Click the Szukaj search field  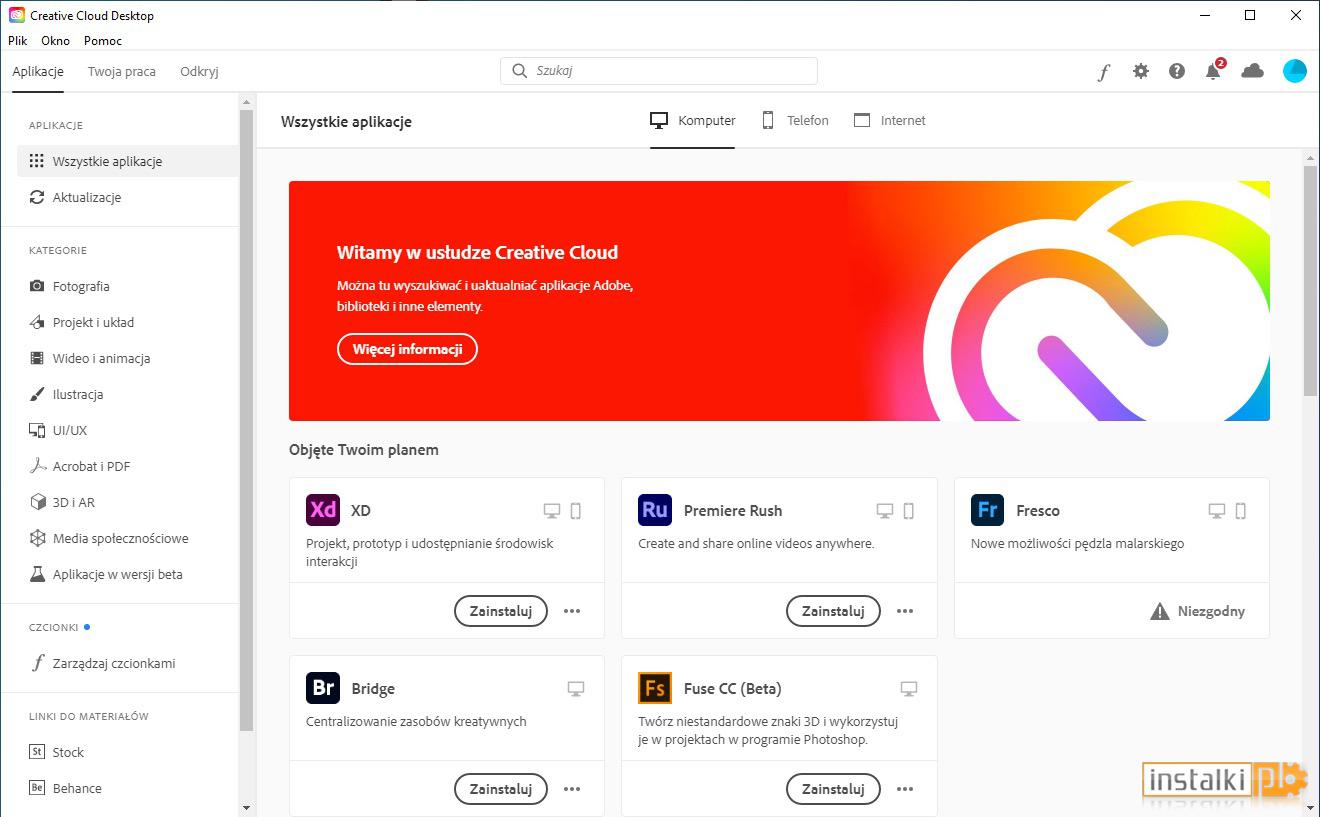click(659, 71)
